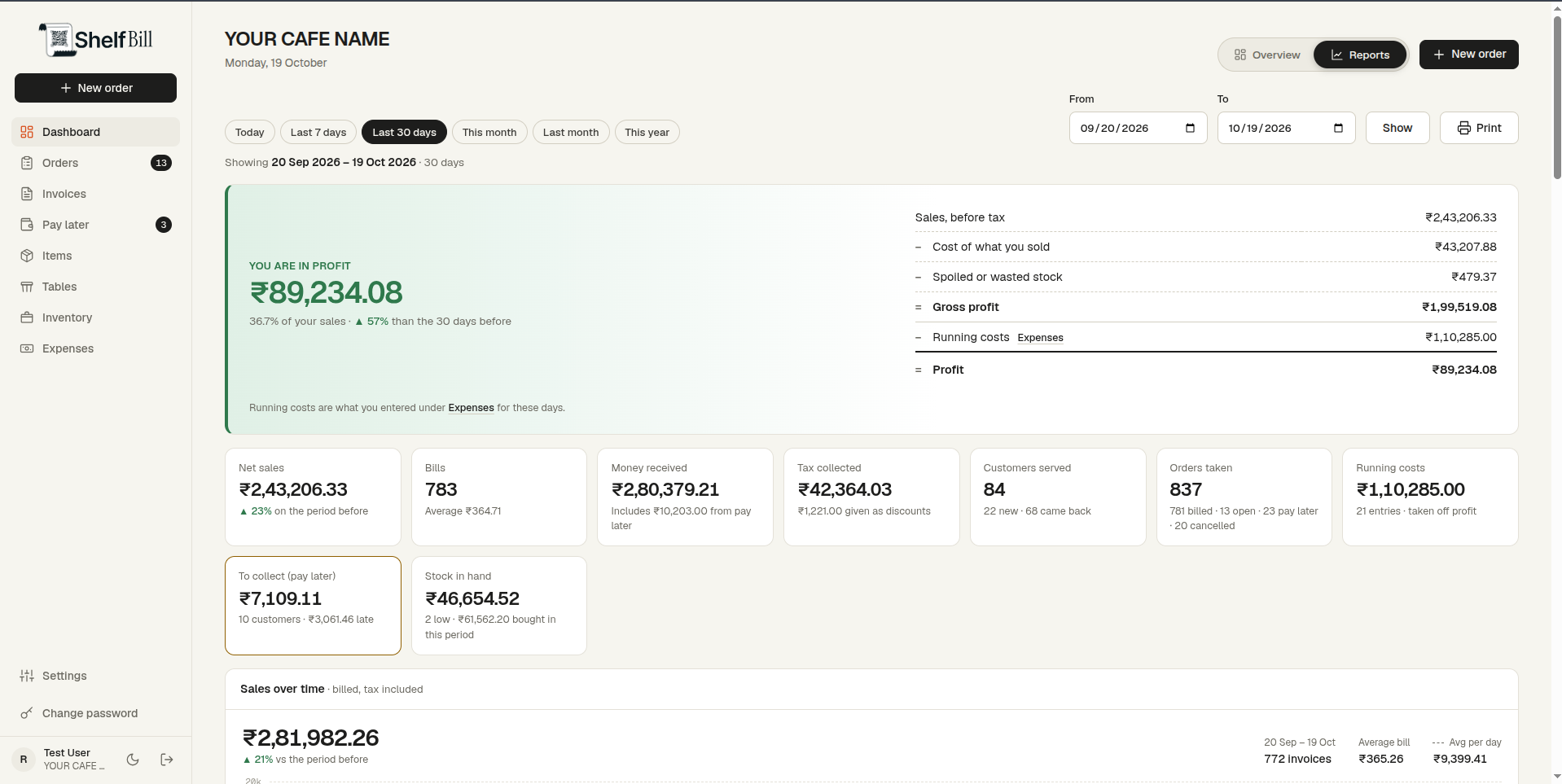Open the Inventory briefcase icon

[27, 318]
